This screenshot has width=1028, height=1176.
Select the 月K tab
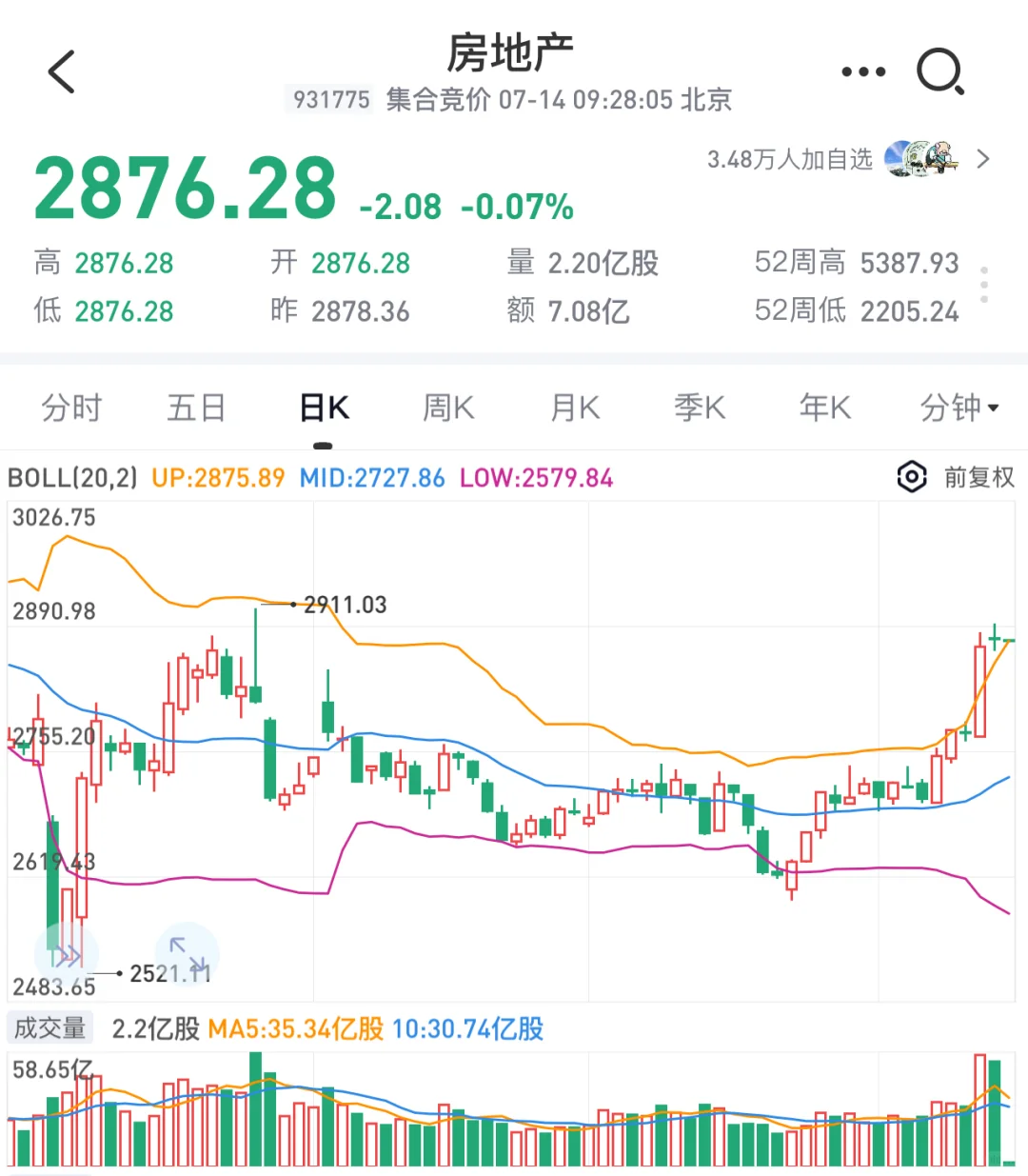pos(575,408)
